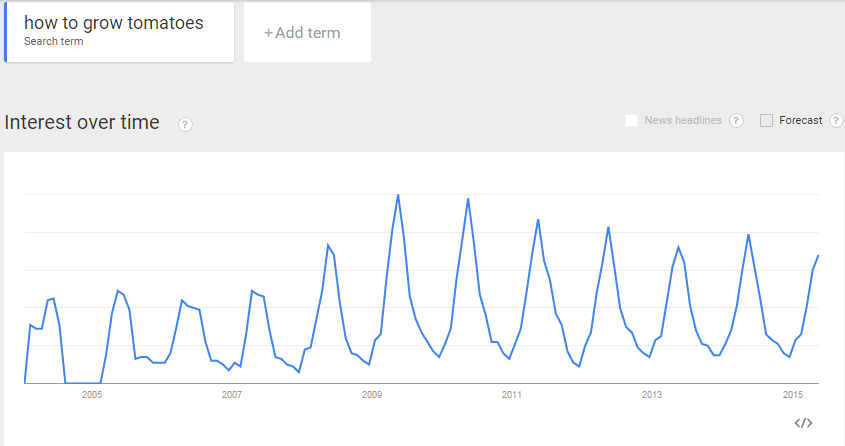Click the 2010 peak on the blue line
Screen dimensions: 845x446
pos(468,199)
